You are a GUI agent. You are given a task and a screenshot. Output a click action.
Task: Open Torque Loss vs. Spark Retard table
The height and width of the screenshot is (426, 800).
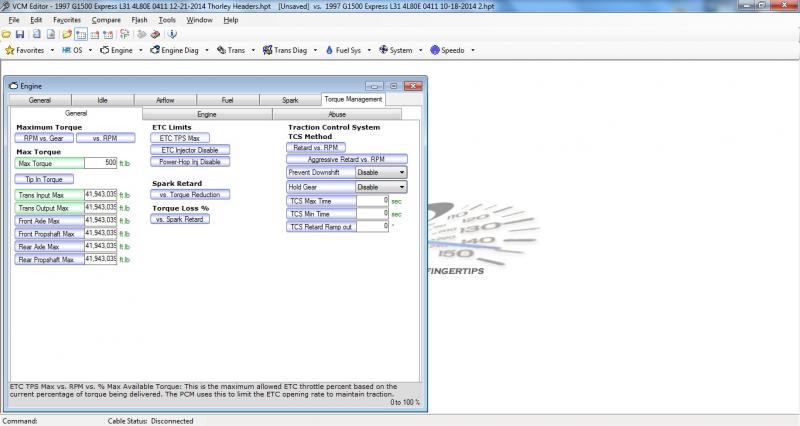180,219
